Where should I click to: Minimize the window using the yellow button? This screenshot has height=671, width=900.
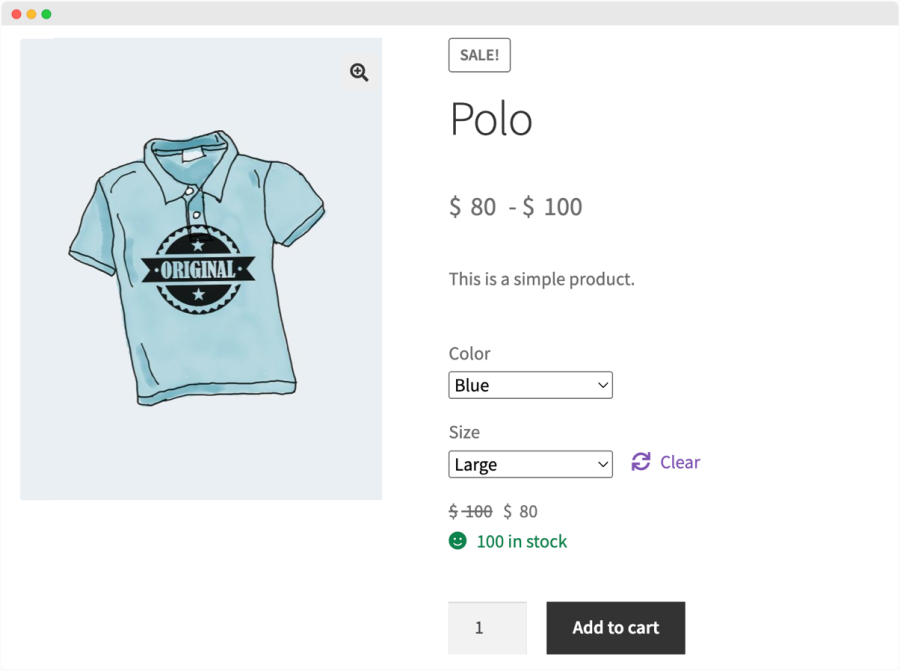(x=32, y=14)
